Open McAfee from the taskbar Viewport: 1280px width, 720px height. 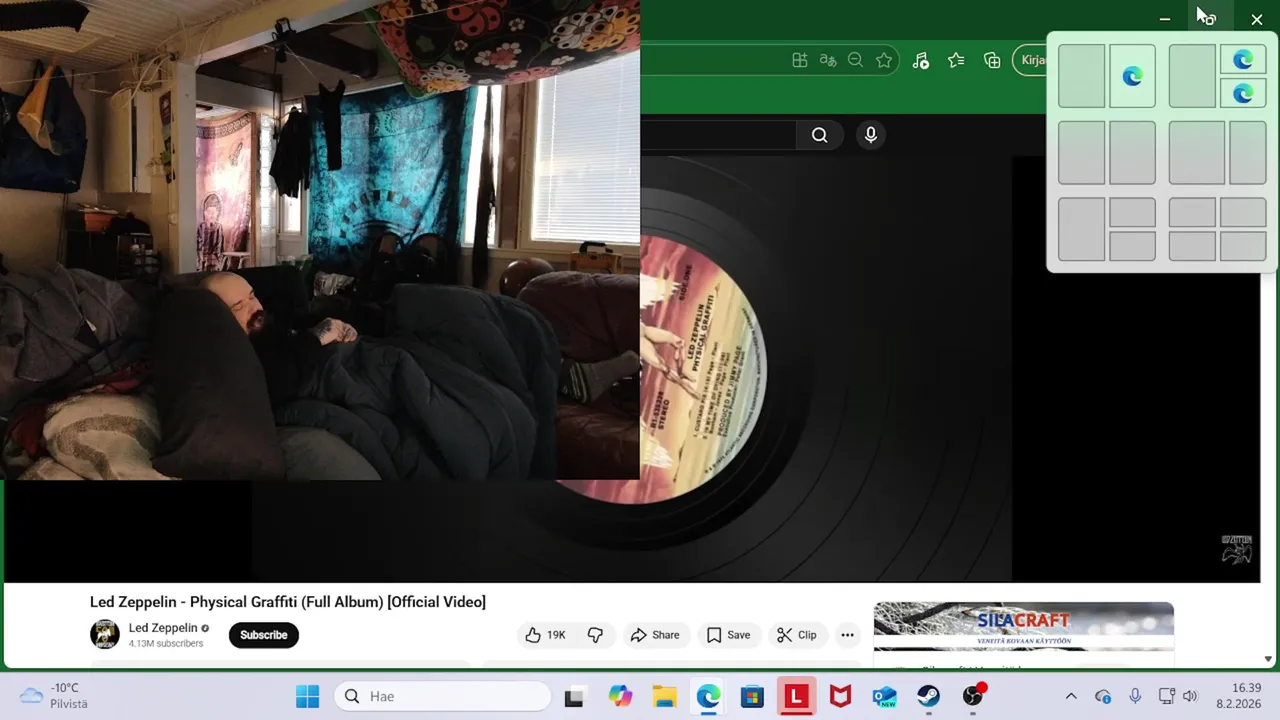coord(840,696)
